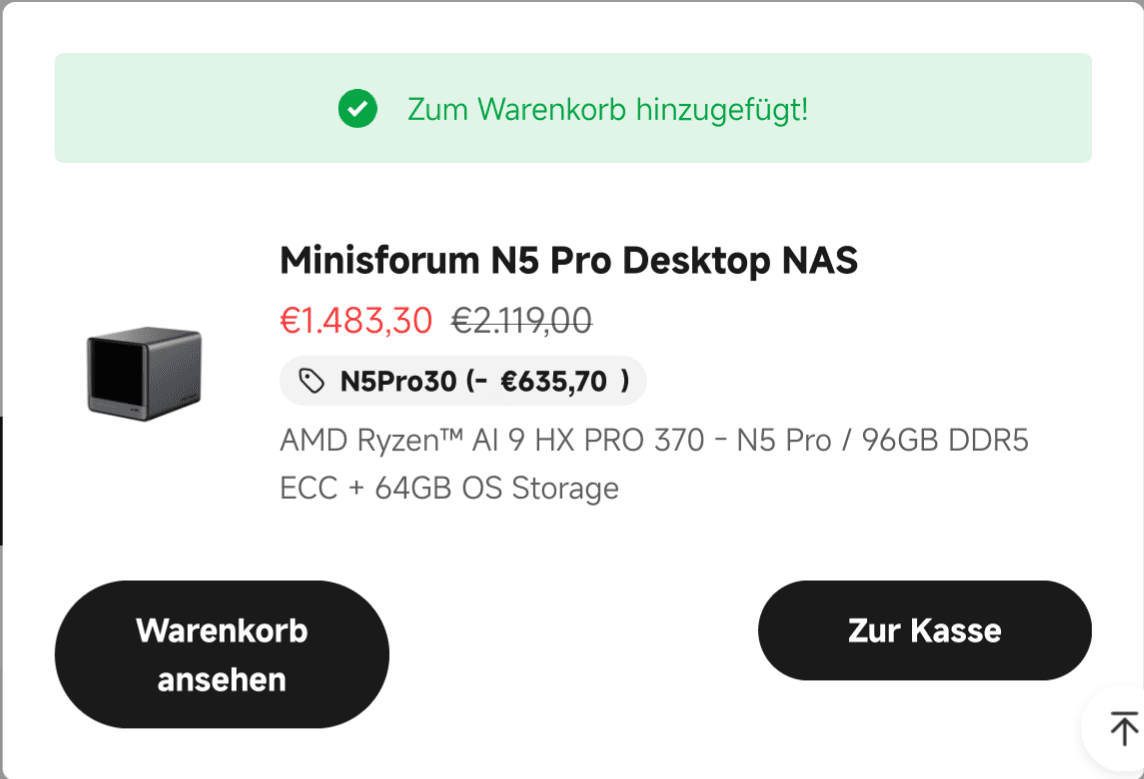Click blank modal area between the two buttons

coord(572,640)
